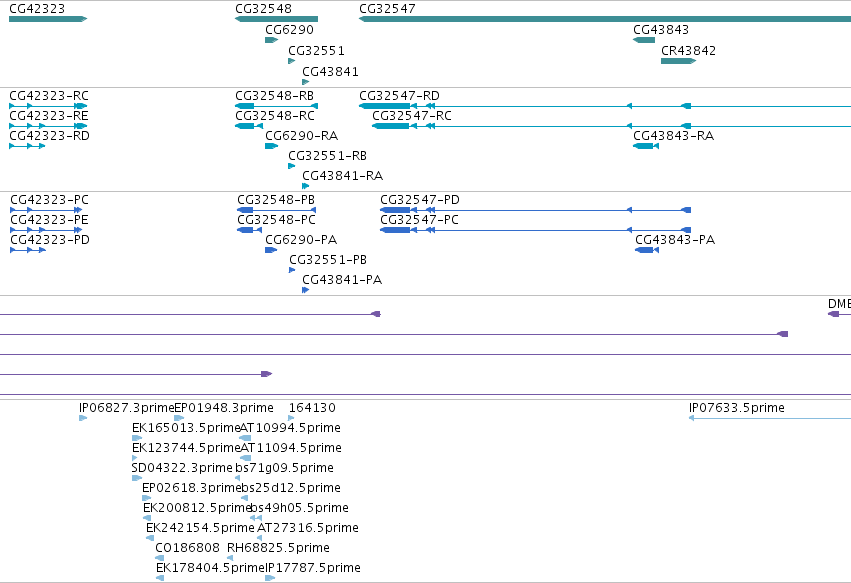Click the CG6290 gene arrow glyph

point(271,40)
